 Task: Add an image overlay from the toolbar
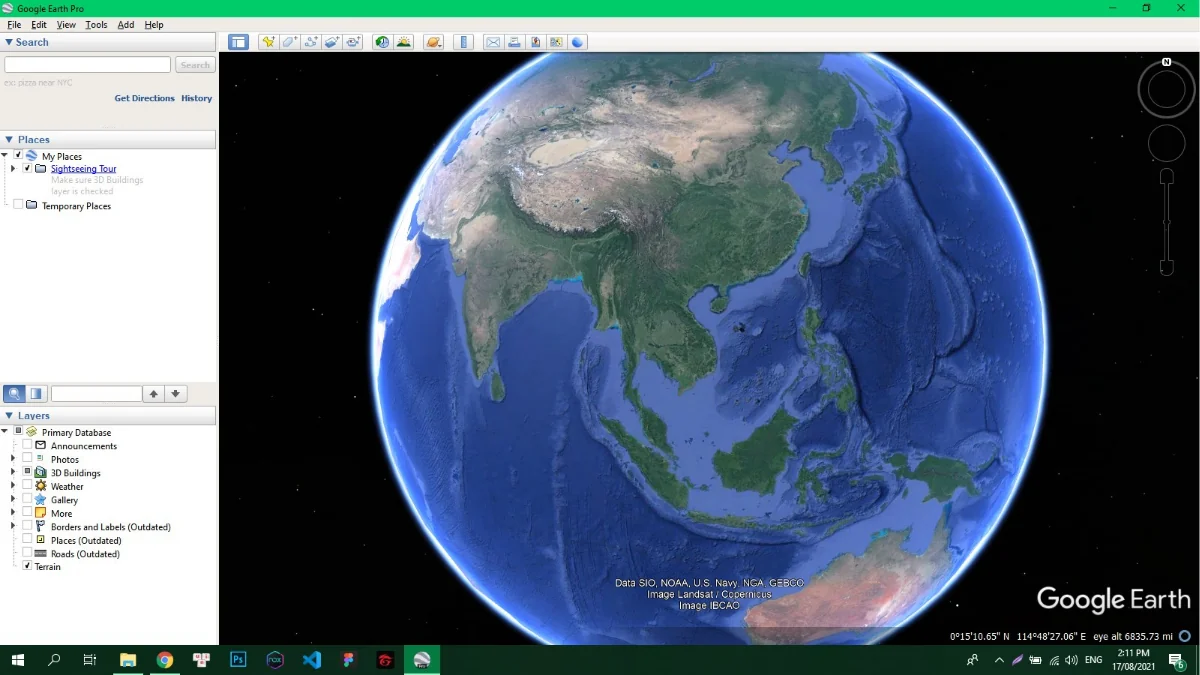click(x=332, y=42)
